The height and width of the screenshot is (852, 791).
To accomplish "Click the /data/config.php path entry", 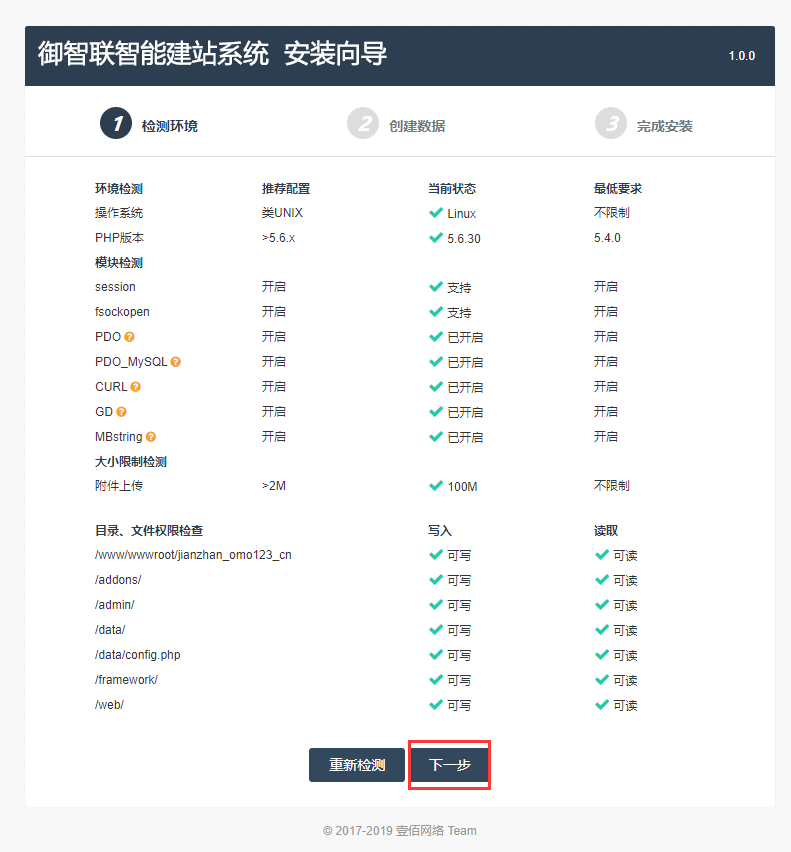I will click(x=137, y=655).
